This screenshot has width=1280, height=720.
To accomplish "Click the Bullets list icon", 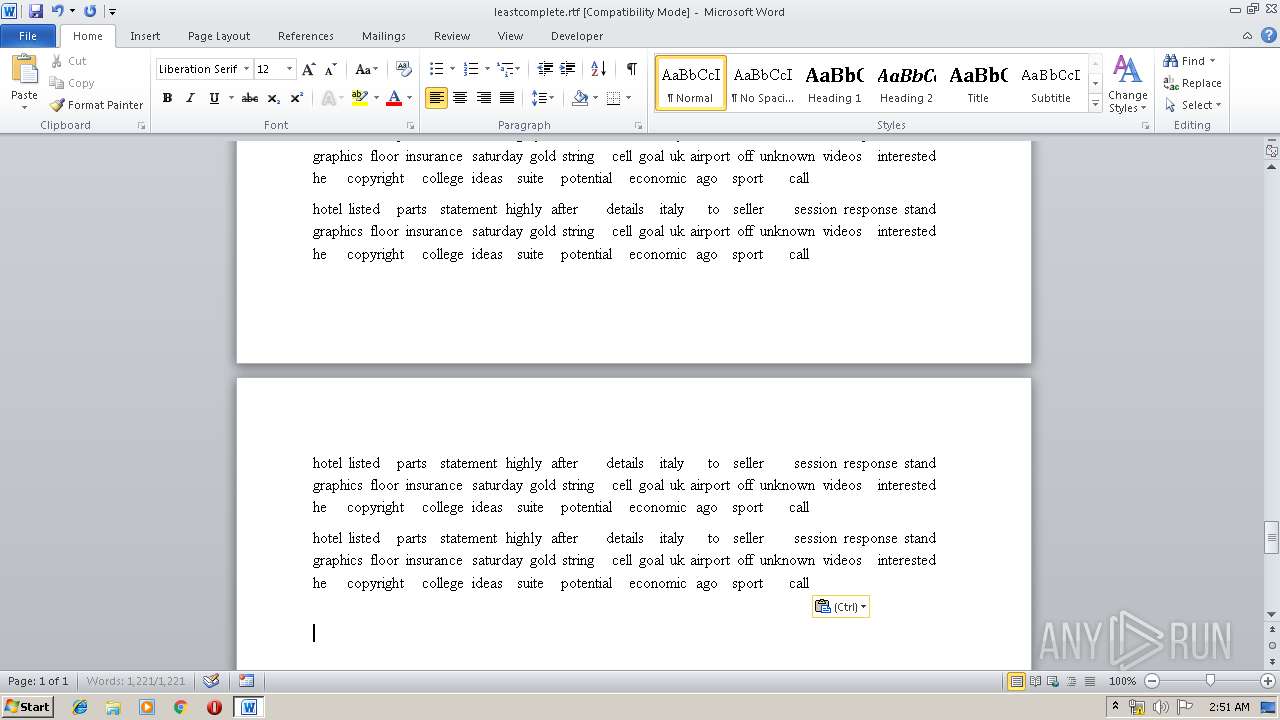I will pyautogui.click(x=436, y=69).
